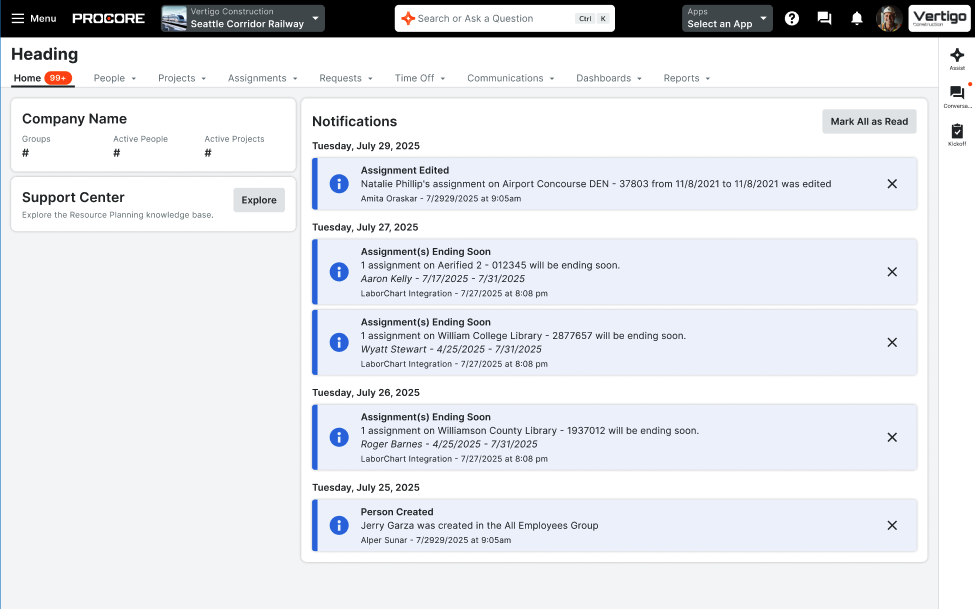Screen dimensions: 975x609
Task: Dismiss the Assignment Edited notification
Action: pyautogui.click(x=891, y=184)
